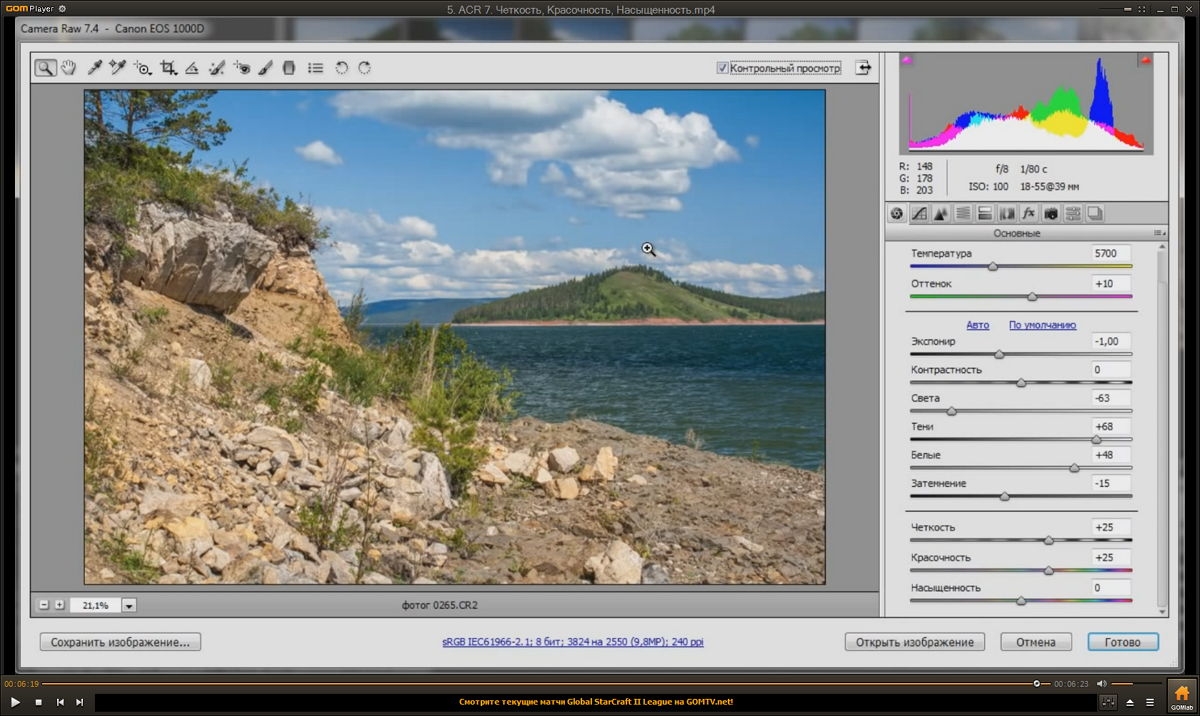Select the Adjustment Brush tool
This screenshot has width=1200, height=716.
click(x=266, y=68)
